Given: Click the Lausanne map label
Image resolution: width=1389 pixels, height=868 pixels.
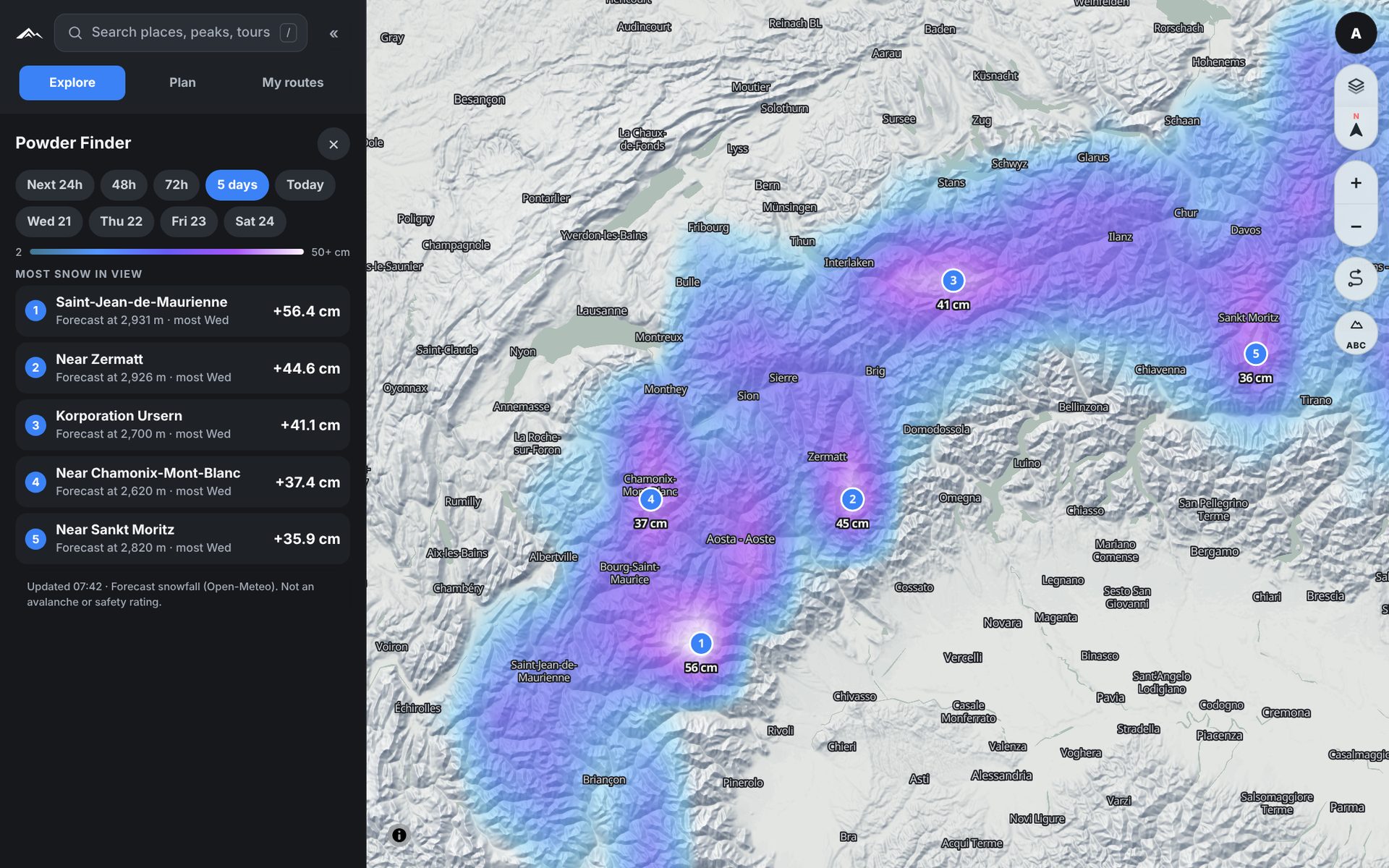Looking at the screenshot, I should tap(602, 311).
